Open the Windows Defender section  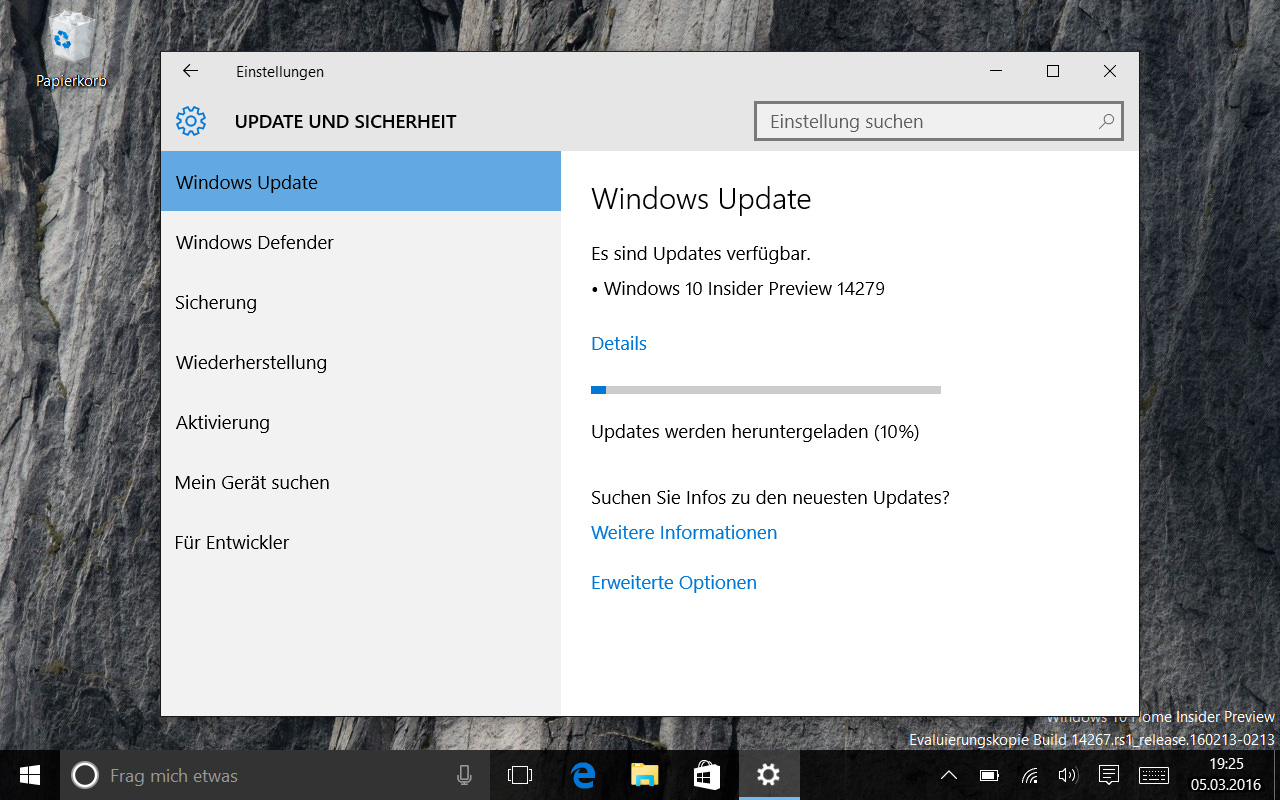pos(361,242)
